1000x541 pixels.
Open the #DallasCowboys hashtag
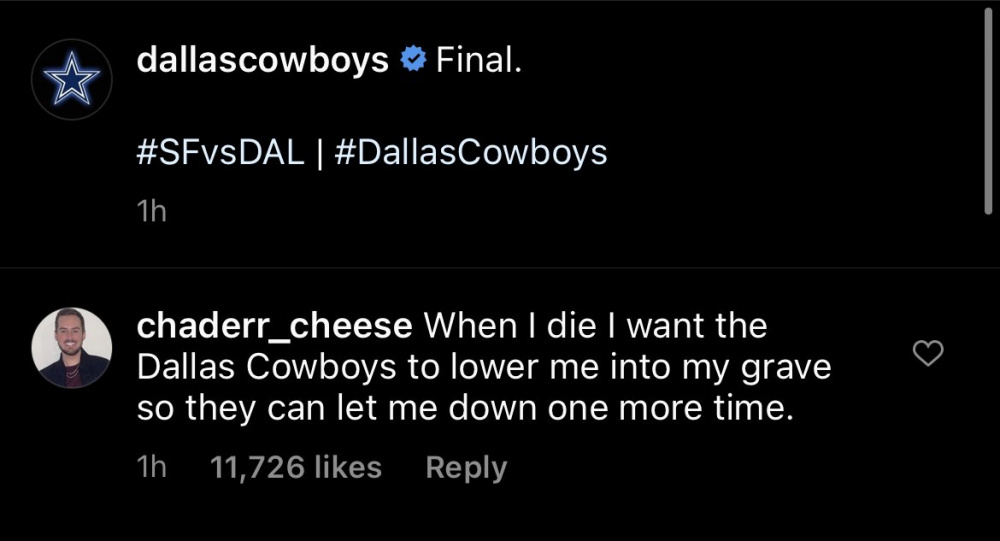pyautogui.click(x=467, y=152)
